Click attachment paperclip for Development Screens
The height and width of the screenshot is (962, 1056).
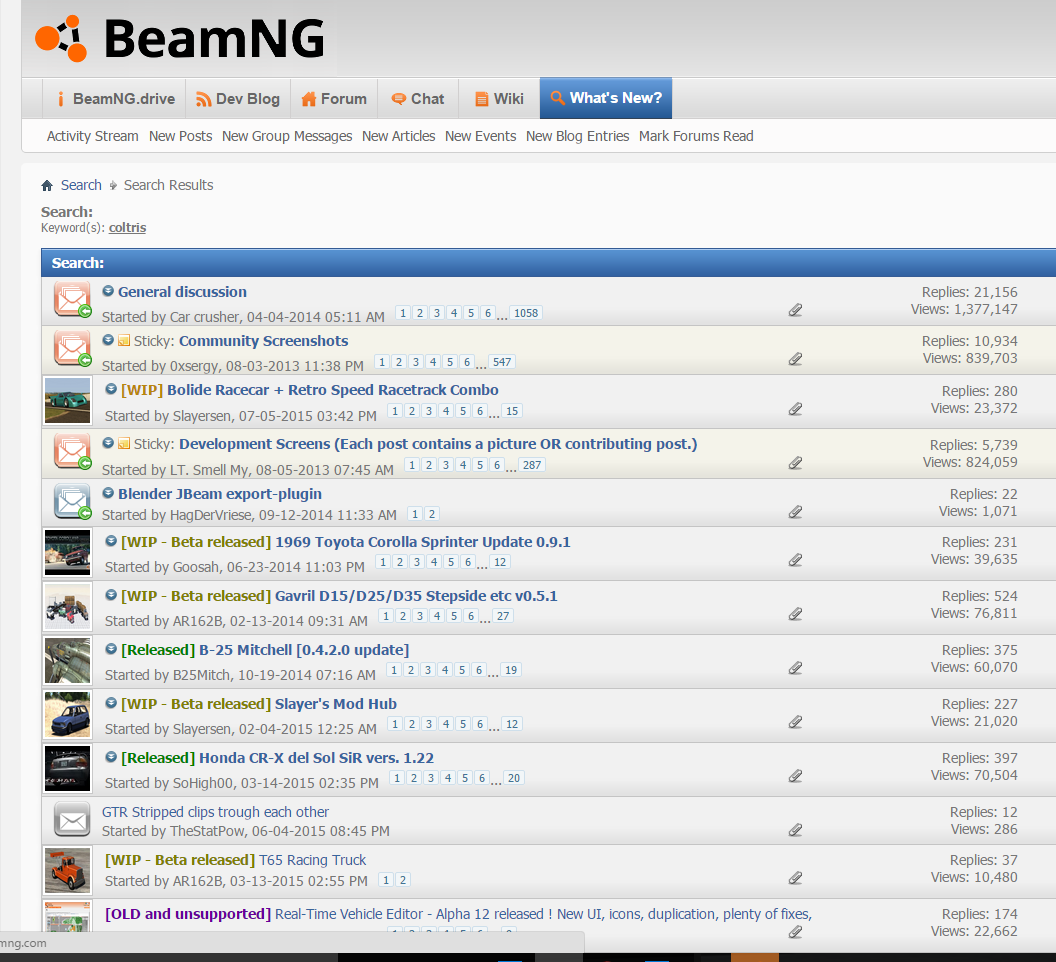795,463
